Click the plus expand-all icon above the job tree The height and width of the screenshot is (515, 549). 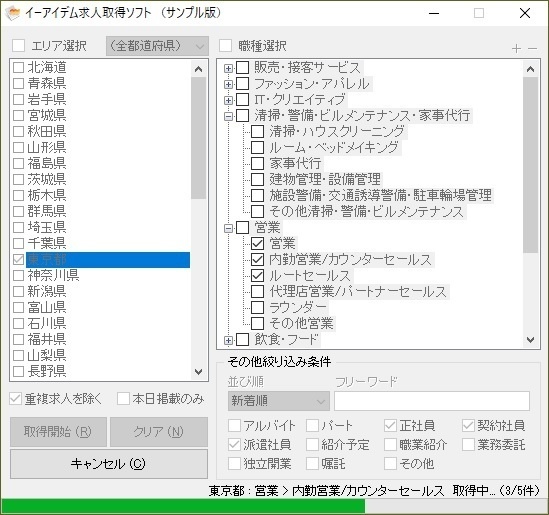[516, 48]
